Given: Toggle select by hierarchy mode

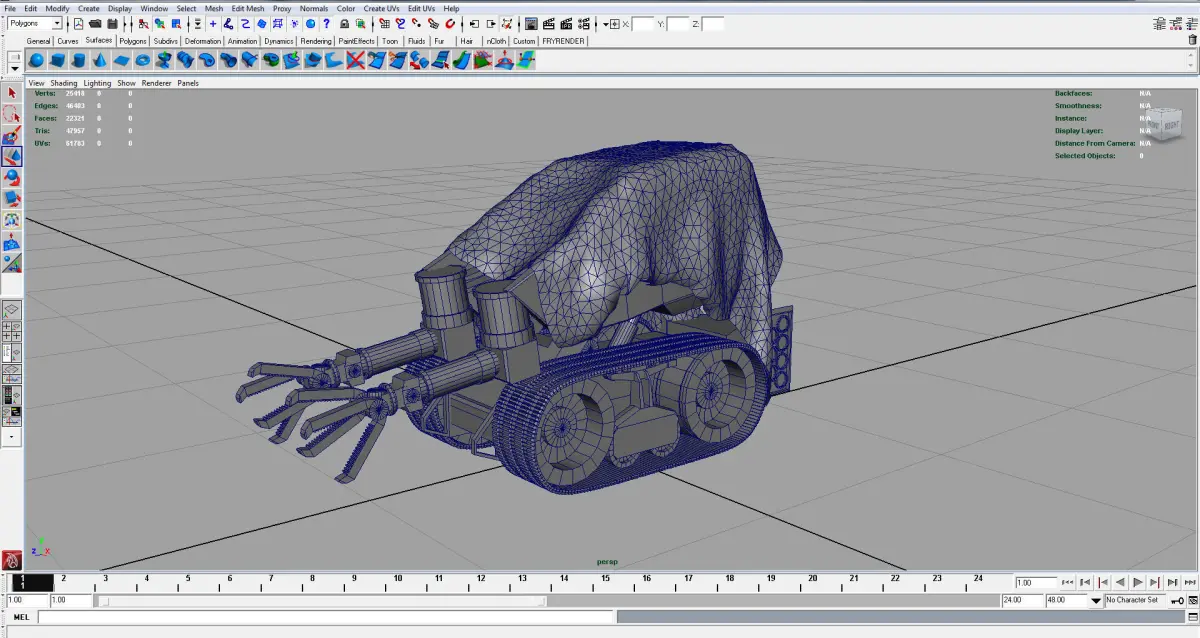Looking at the screenshot, I should 143,23.
